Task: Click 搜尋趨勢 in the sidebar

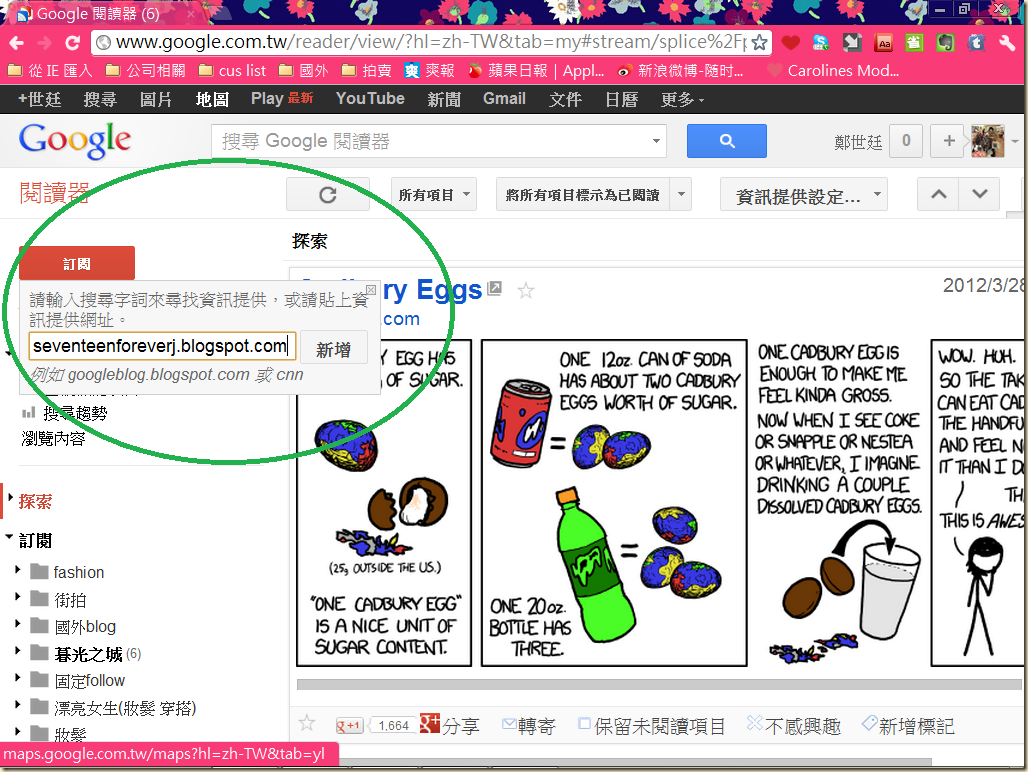Action: click(75, 414)
